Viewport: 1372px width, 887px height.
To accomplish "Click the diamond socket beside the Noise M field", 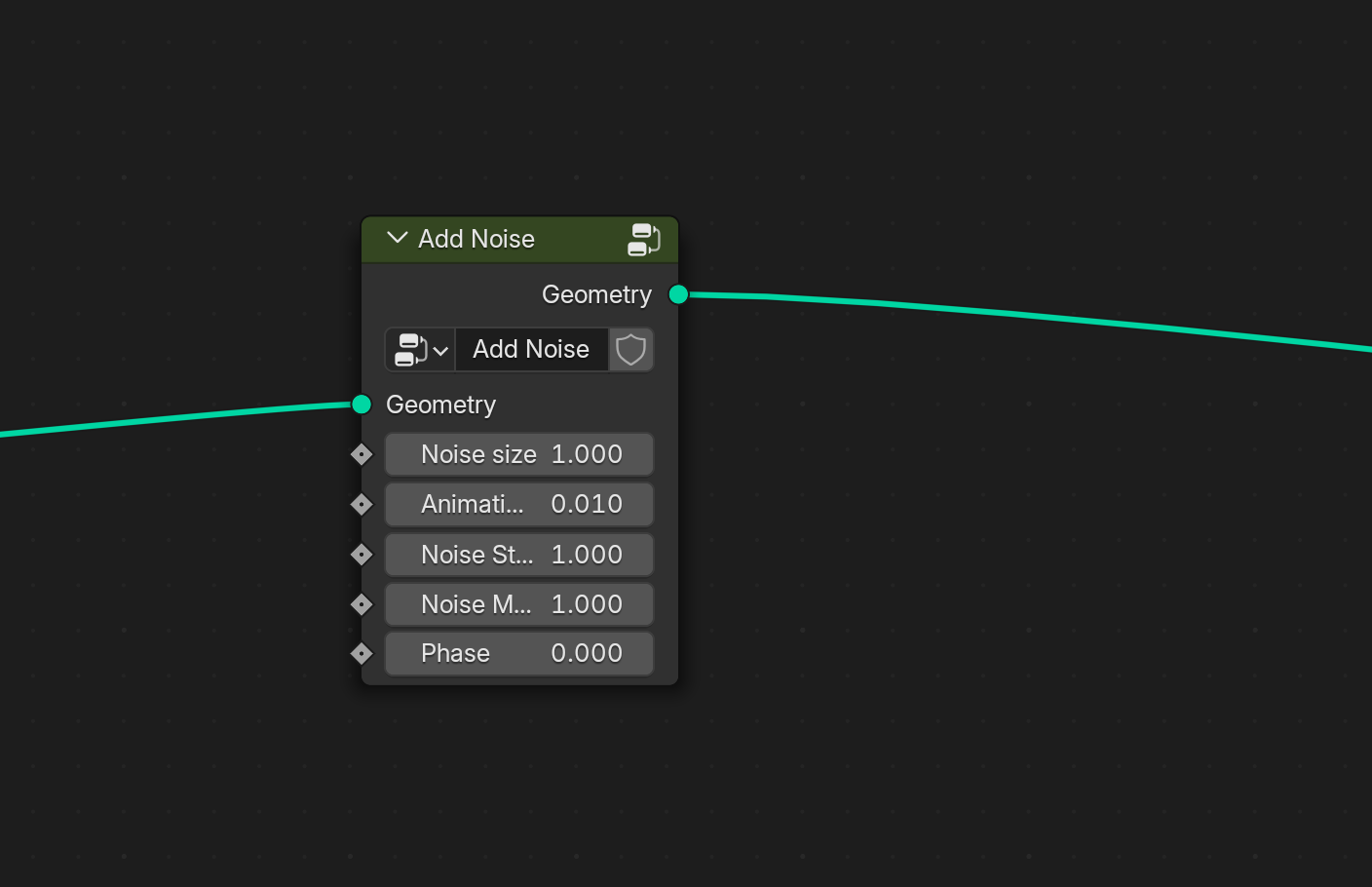I will coord(362,604).
